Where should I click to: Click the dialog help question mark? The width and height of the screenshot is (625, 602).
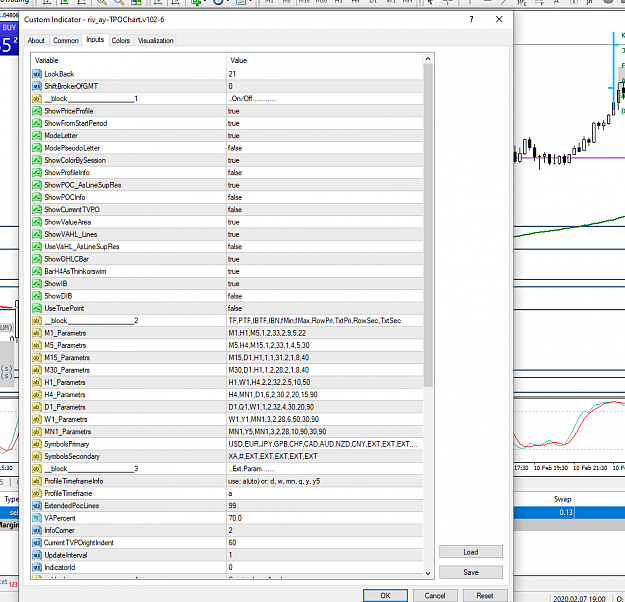[x=472, y=19]
